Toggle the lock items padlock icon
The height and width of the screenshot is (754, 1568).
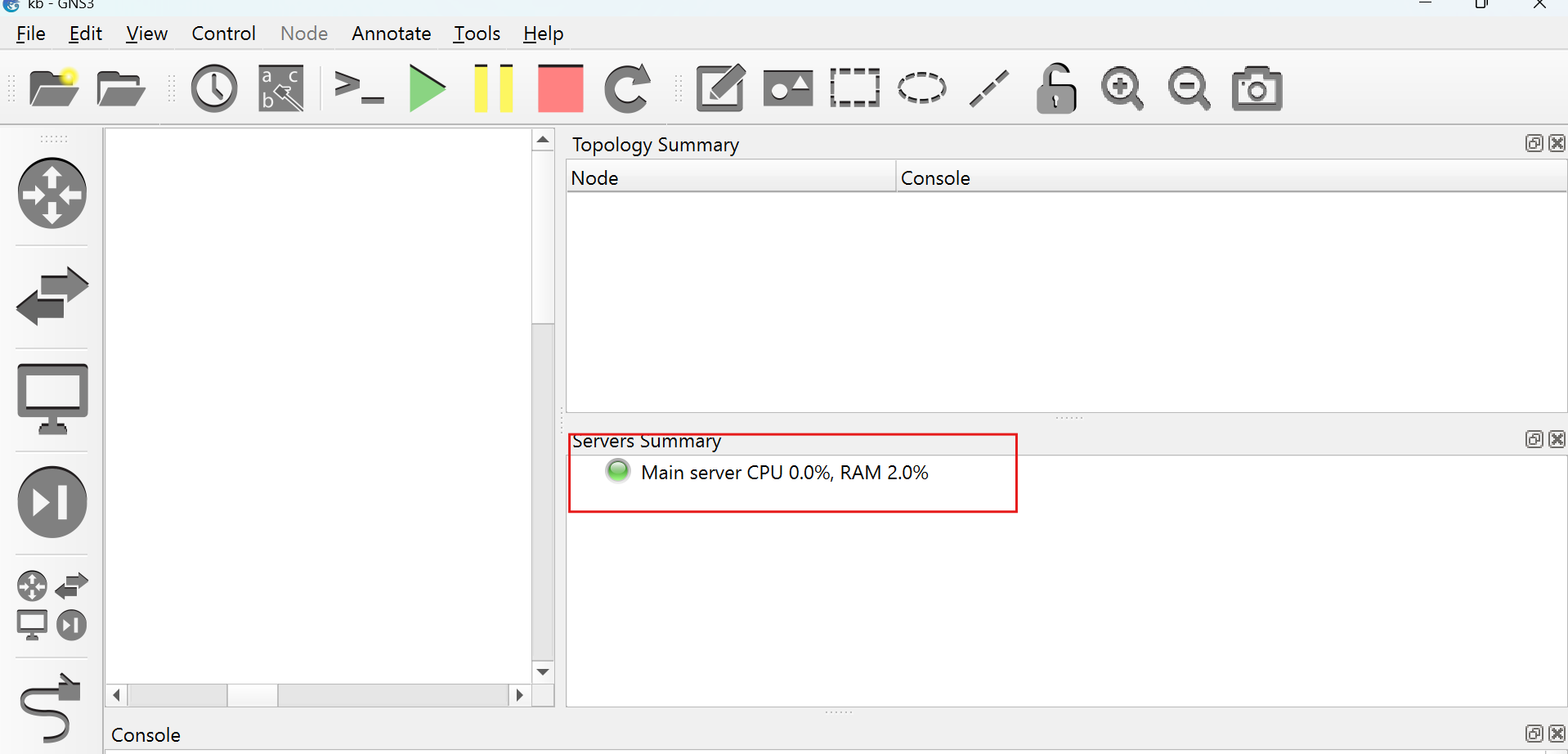(x=1055, y=88)
